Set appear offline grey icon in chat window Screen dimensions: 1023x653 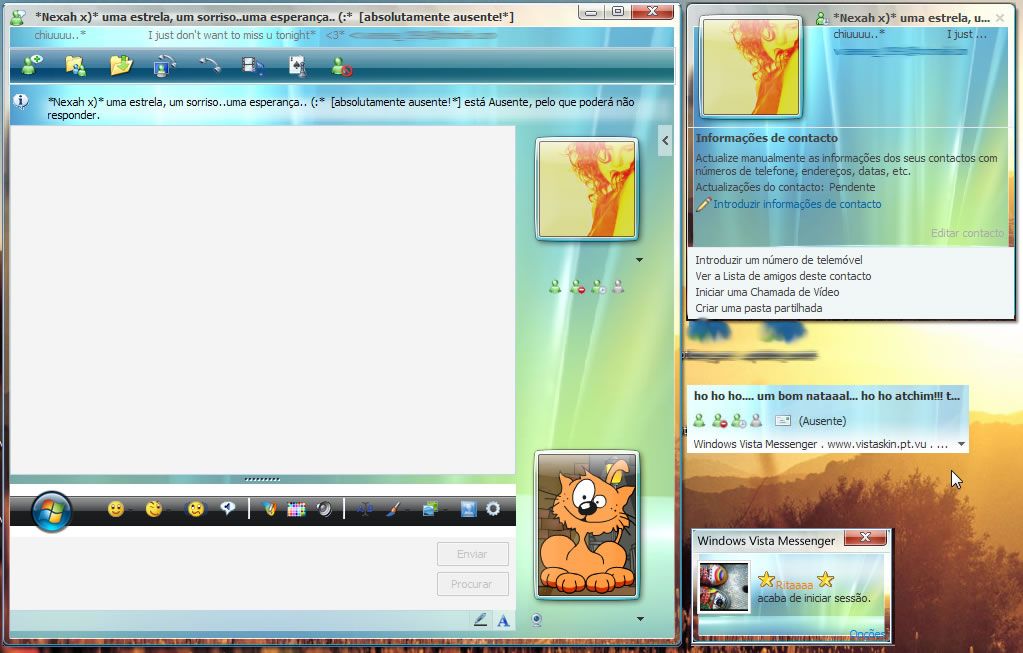click(618, 286)
